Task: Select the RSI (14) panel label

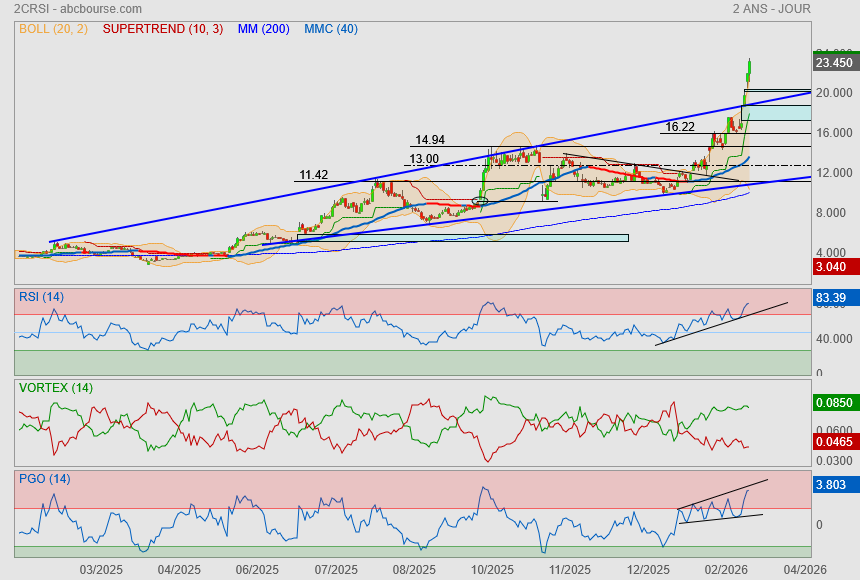Action: tap(41, 297)
